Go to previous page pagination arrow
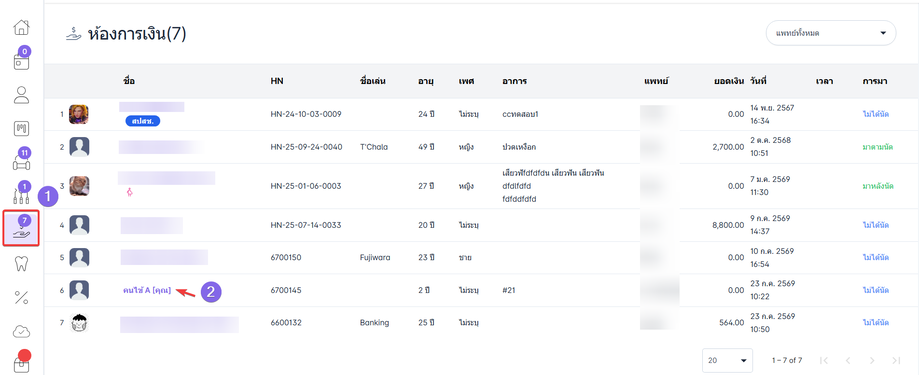This screenshot has width=919, height=375. (847, 360)
